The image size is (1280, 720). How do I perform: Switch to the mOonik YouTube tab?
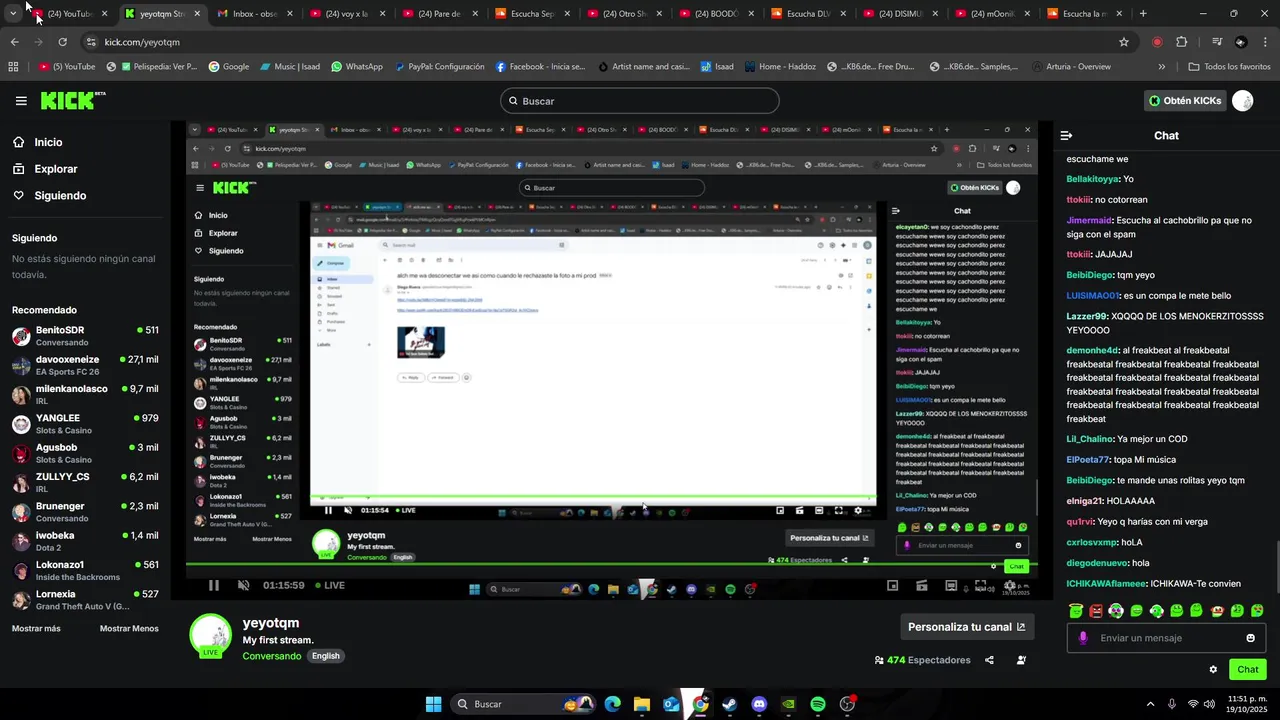pos(993,14)
